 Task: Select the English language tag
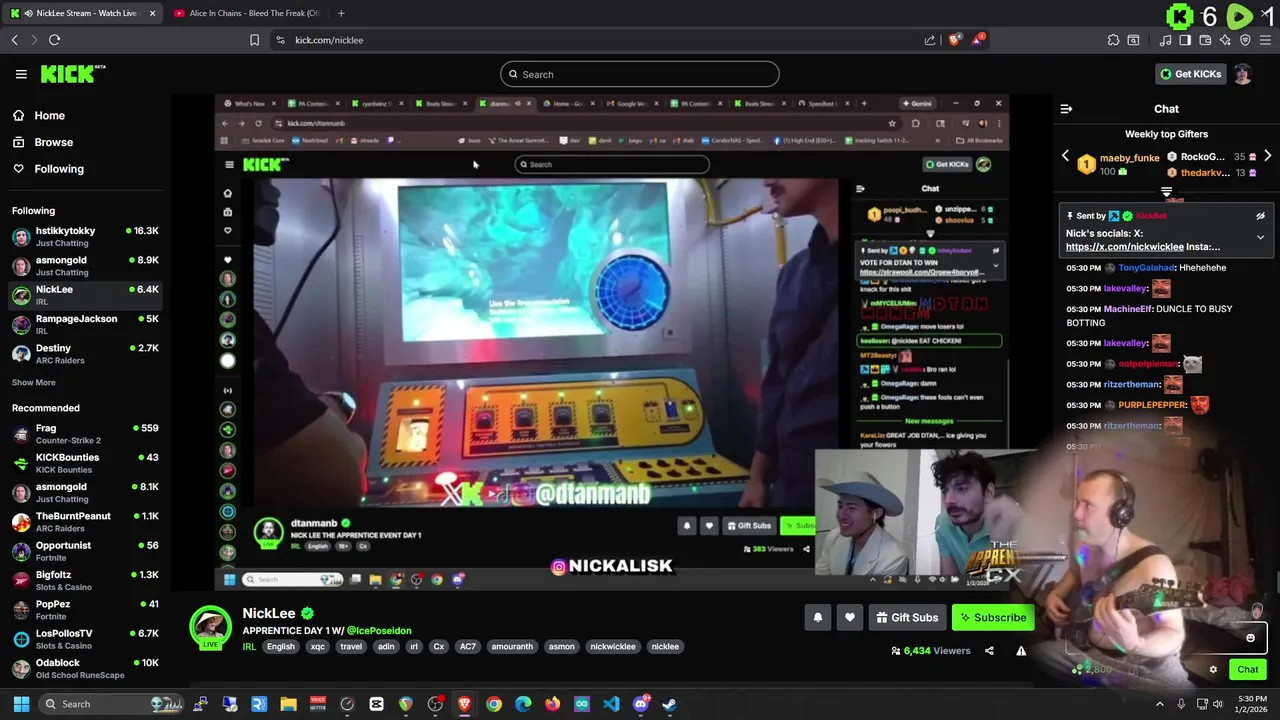tap(281, 647)
